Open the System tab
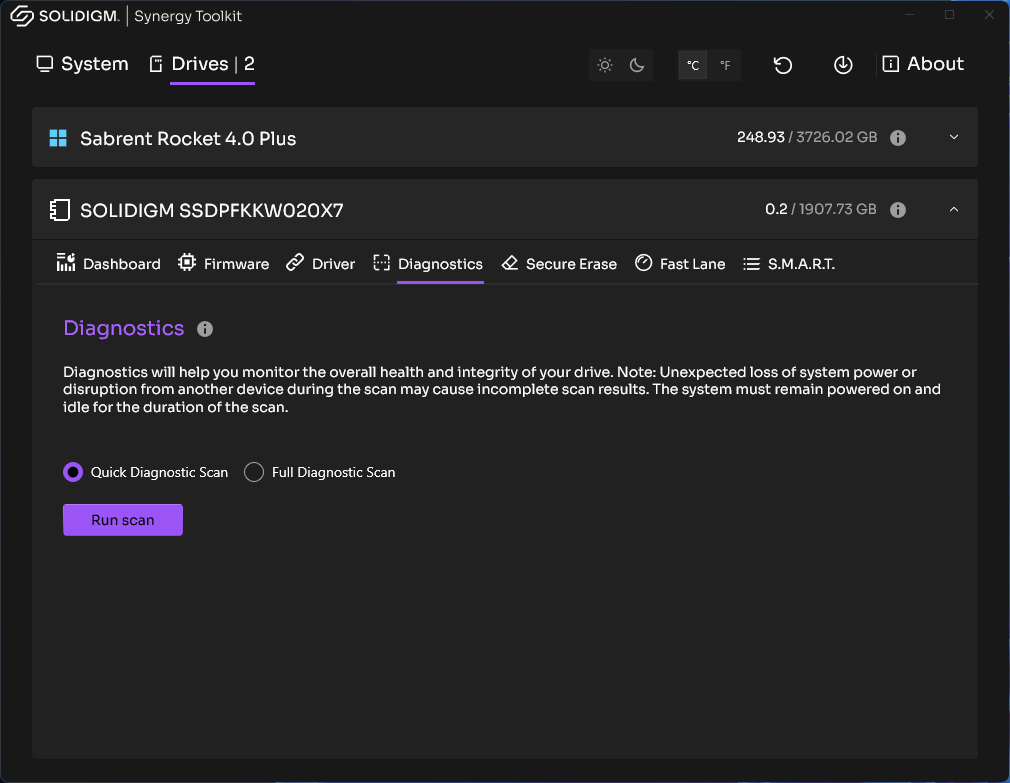The height and width of the screenshot is (783, 1010). click(x=82, y=64)
